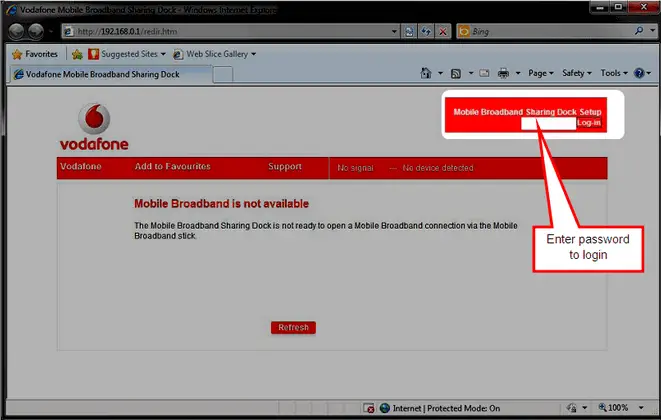Click the 'Mobile Broadband is not available' heading
661x420 pixels.
[221, 204]
